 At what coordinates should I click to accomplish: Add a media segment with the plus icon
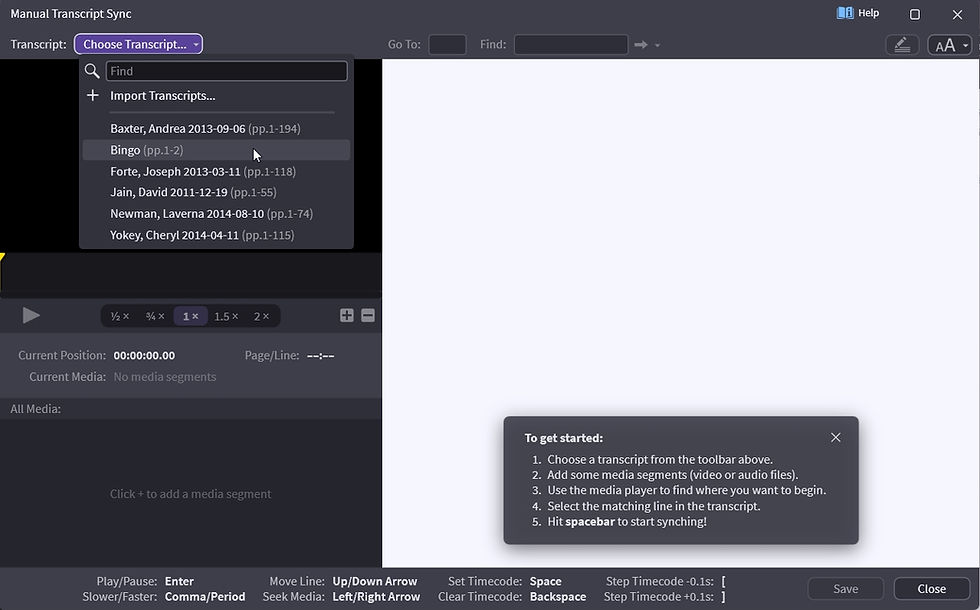[346, 314]
